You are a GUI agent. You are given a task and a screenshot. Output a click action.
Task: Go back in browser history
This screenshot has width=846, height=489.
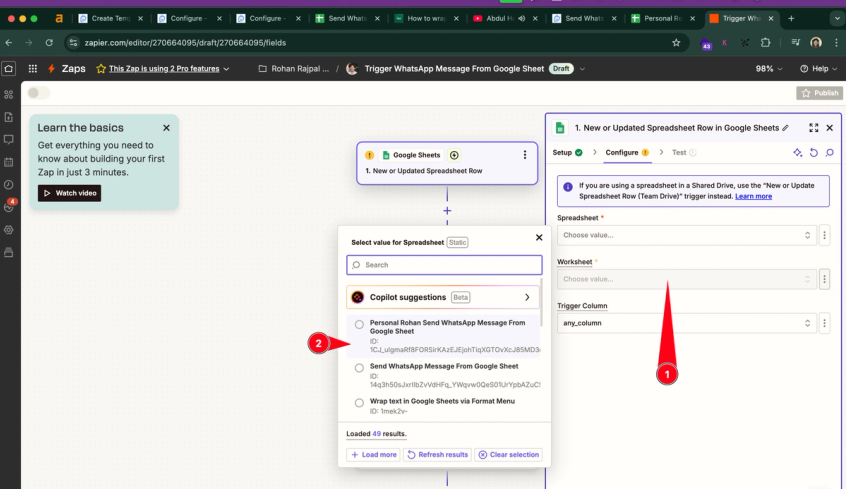pyautogui.click(x=9, y=43)
